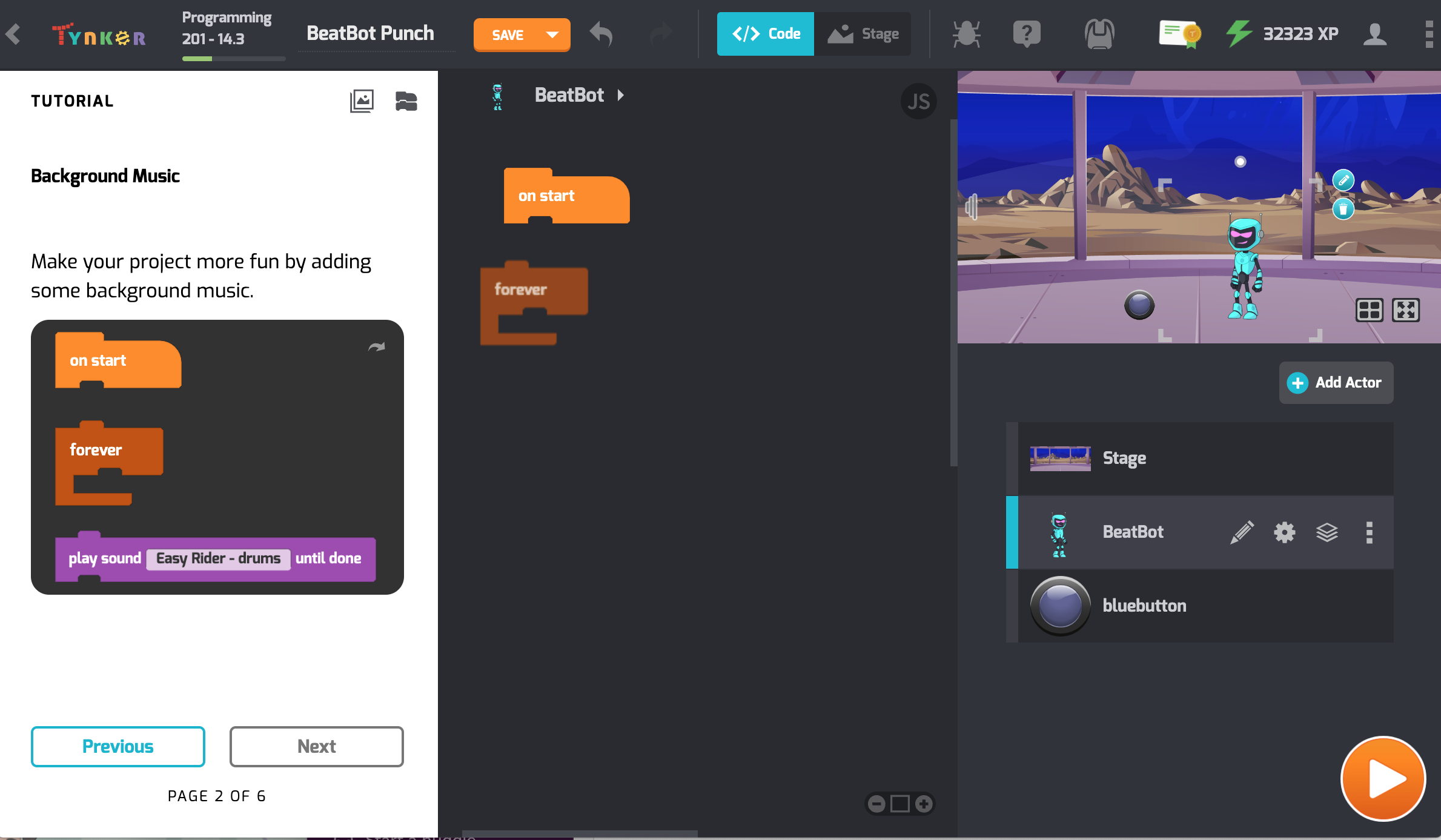Toggle the stage grid view
The width and height of the screenshot is (1441, 840).
tap(1369, 310)
